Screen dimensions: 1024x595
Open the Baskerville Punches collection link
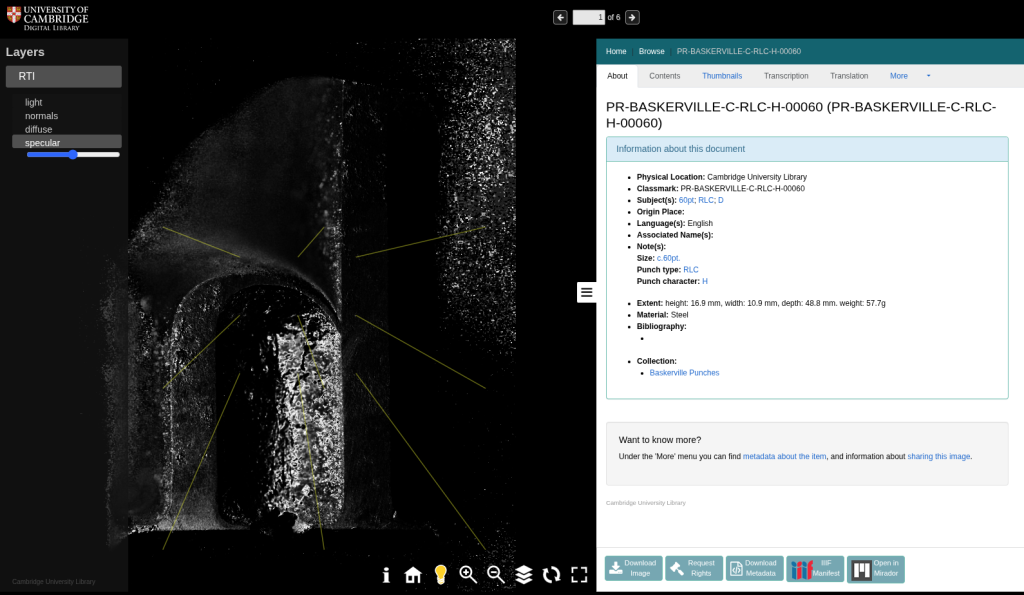pyautogui.click(x=684, y=373)
